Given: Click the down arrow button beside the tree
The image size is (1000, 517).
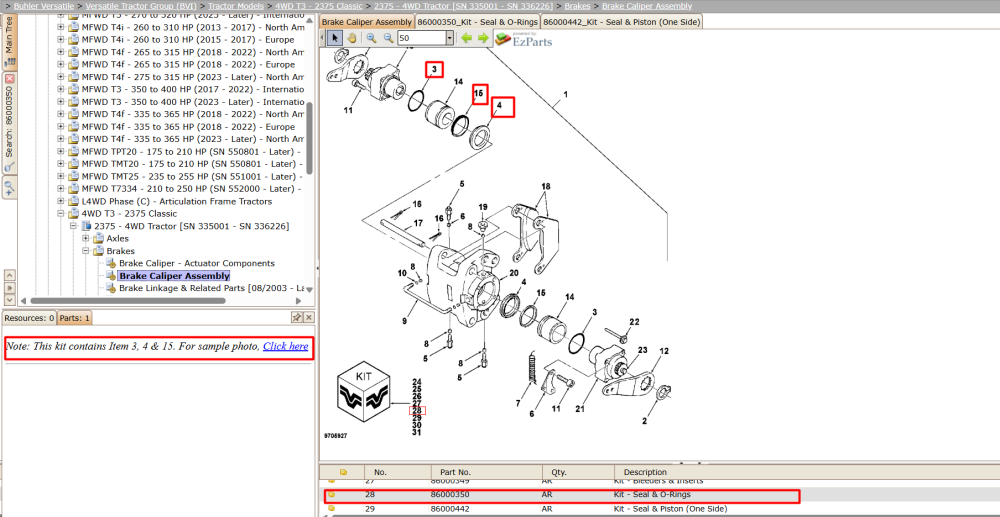Looking at the screenshot, I should [10, 300].
